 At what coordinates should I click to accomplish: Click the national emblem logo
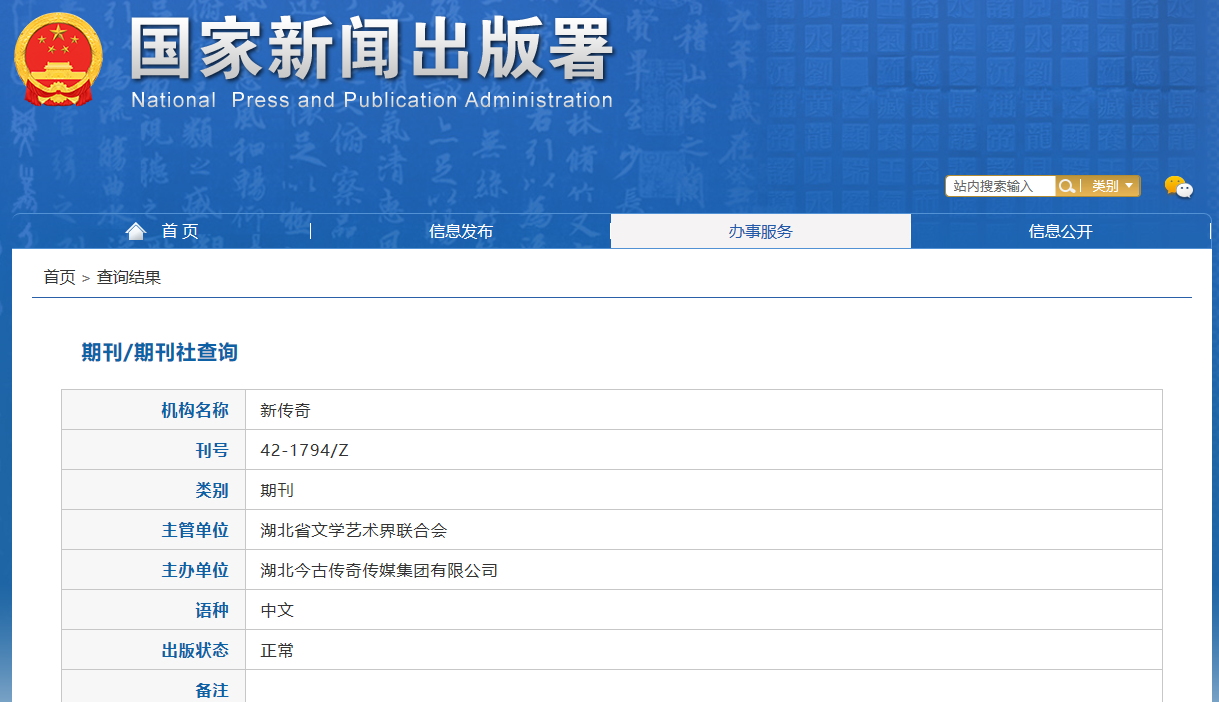58,59
